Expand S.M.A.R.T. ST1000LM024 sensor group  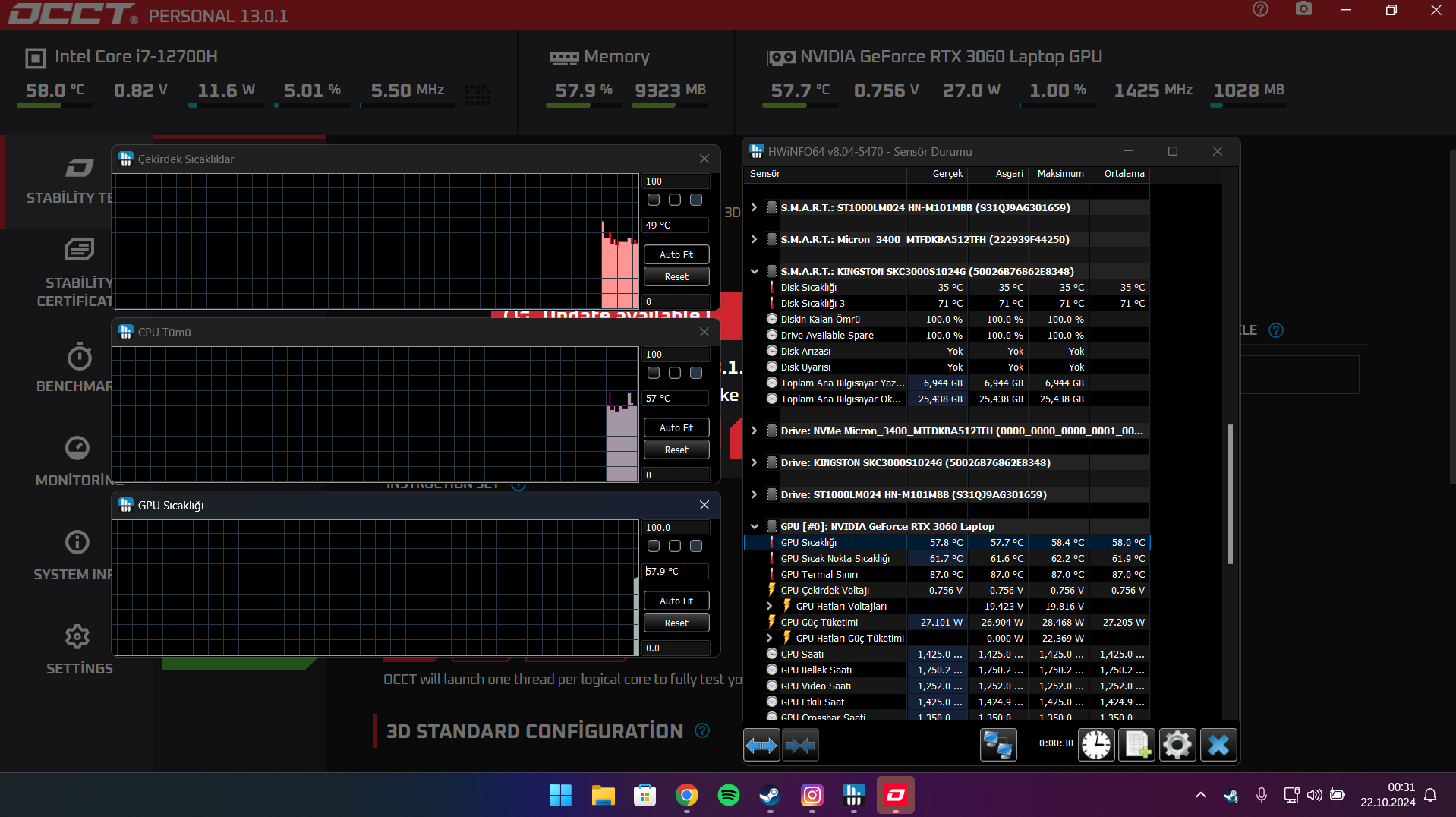pyautogui.click(x=754, y=207)
